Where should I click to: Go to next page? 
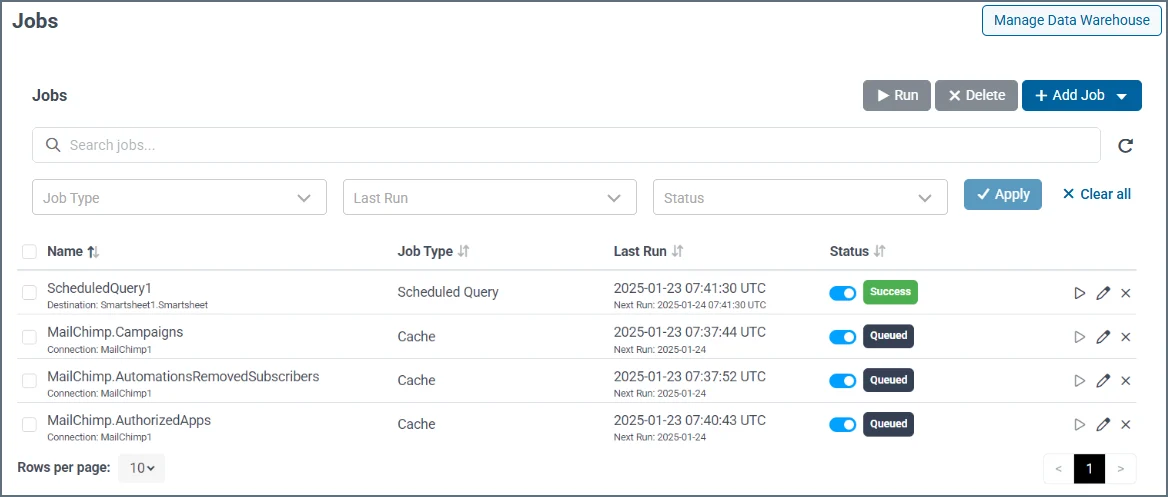[1121, 469]
